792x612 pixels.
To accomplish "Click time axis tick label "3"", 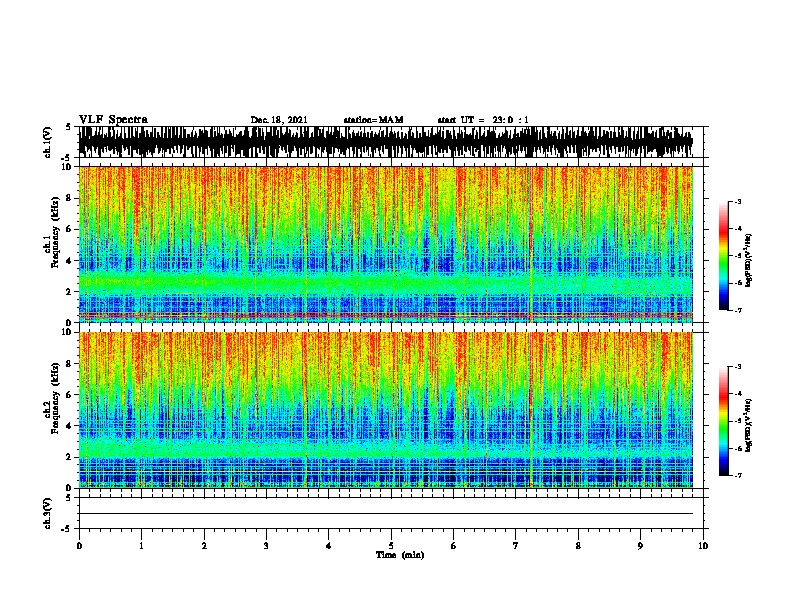I will tap(266, 546).
